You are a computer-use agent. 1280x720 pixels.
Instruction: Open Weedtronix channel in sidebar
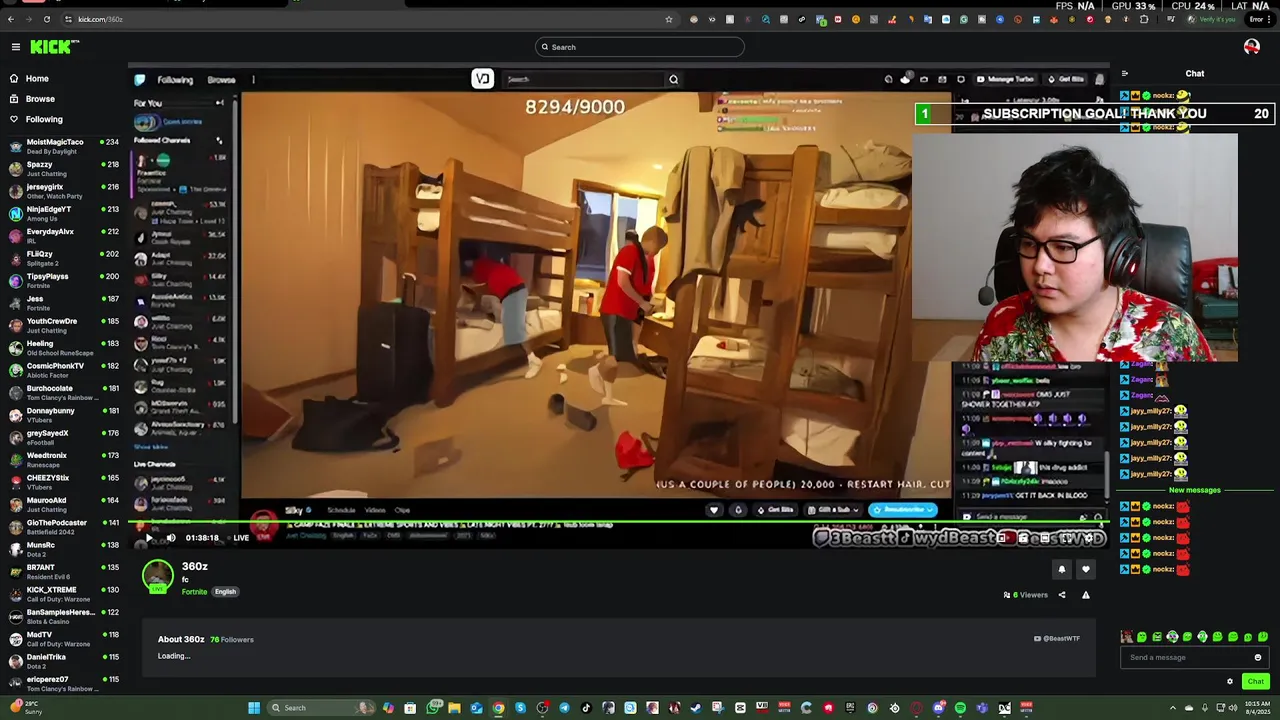[62, 460]
